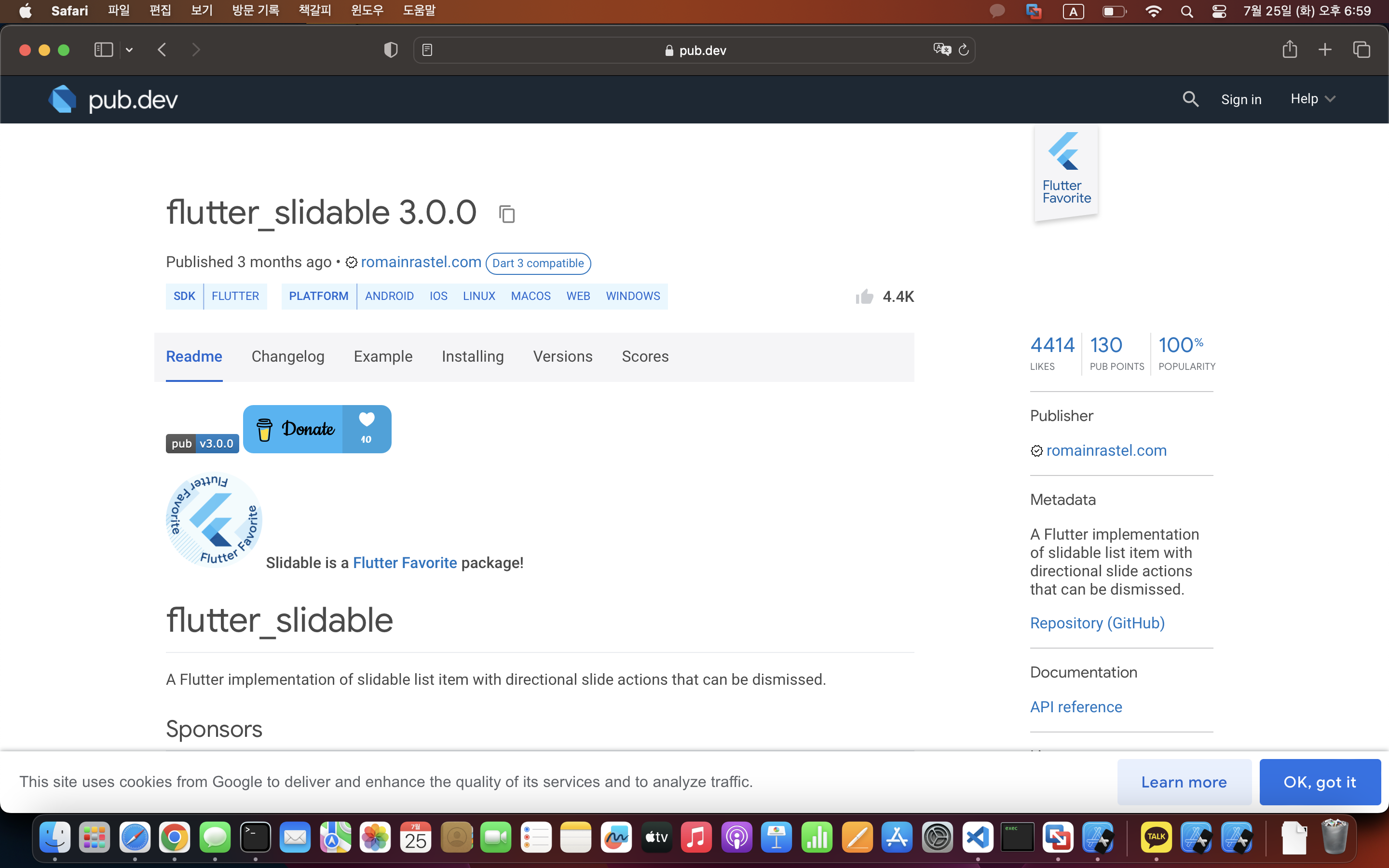Click the translate icon in address bar
This screenshot has height=868, width=1389.
coord(942,50)
